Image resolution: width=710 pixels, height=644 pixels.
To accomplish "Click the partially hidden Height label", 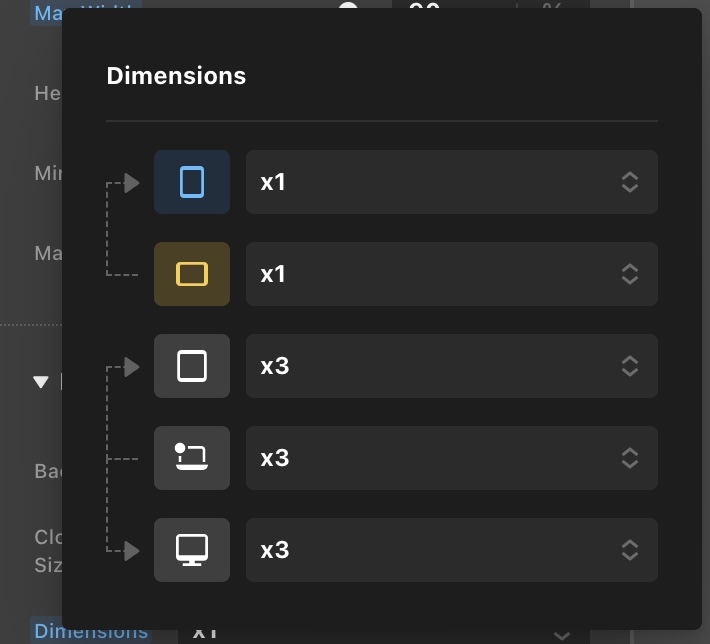I will coord(48,93).
